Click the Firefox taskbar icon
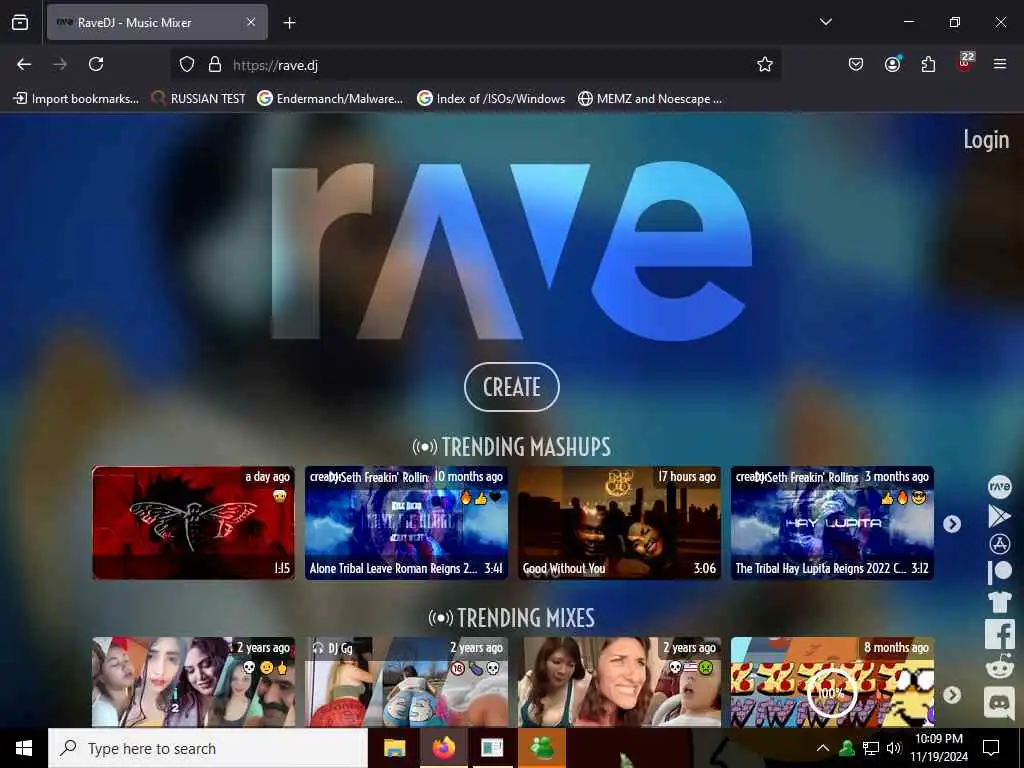Screen dimensions: 1024x768 point(443,748)
